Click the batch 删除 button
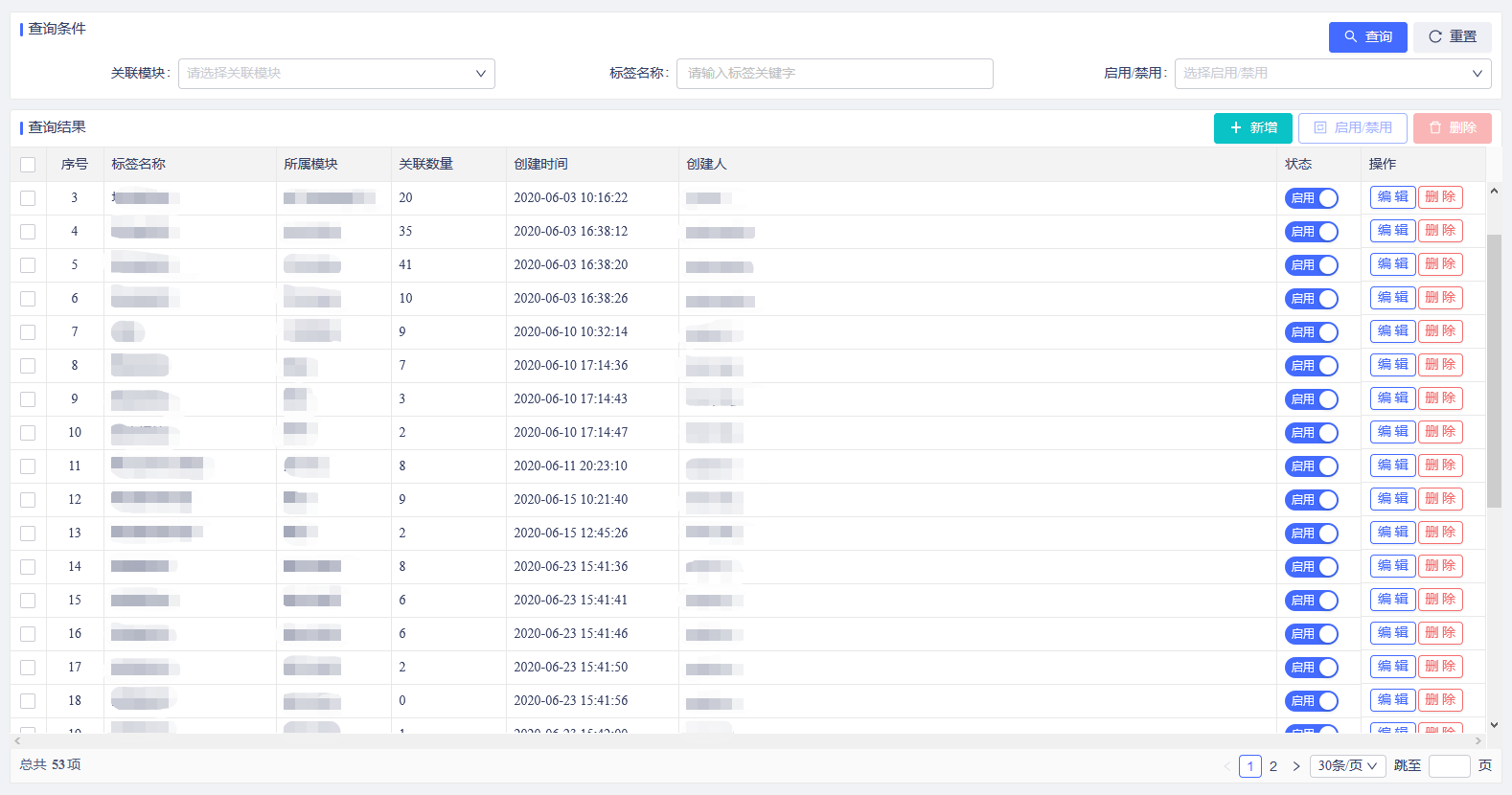The image size is (1512, 795). pos(1452,127)
